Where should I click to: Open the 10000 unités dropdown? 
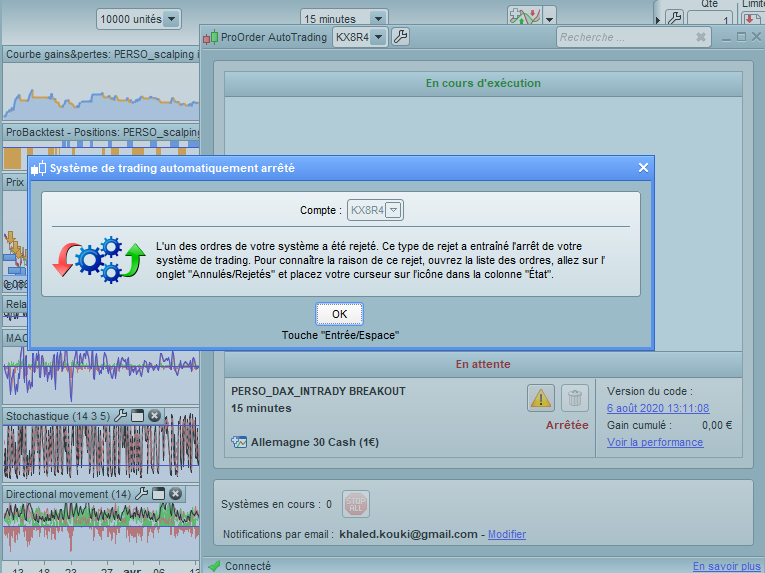click(139, 19)
